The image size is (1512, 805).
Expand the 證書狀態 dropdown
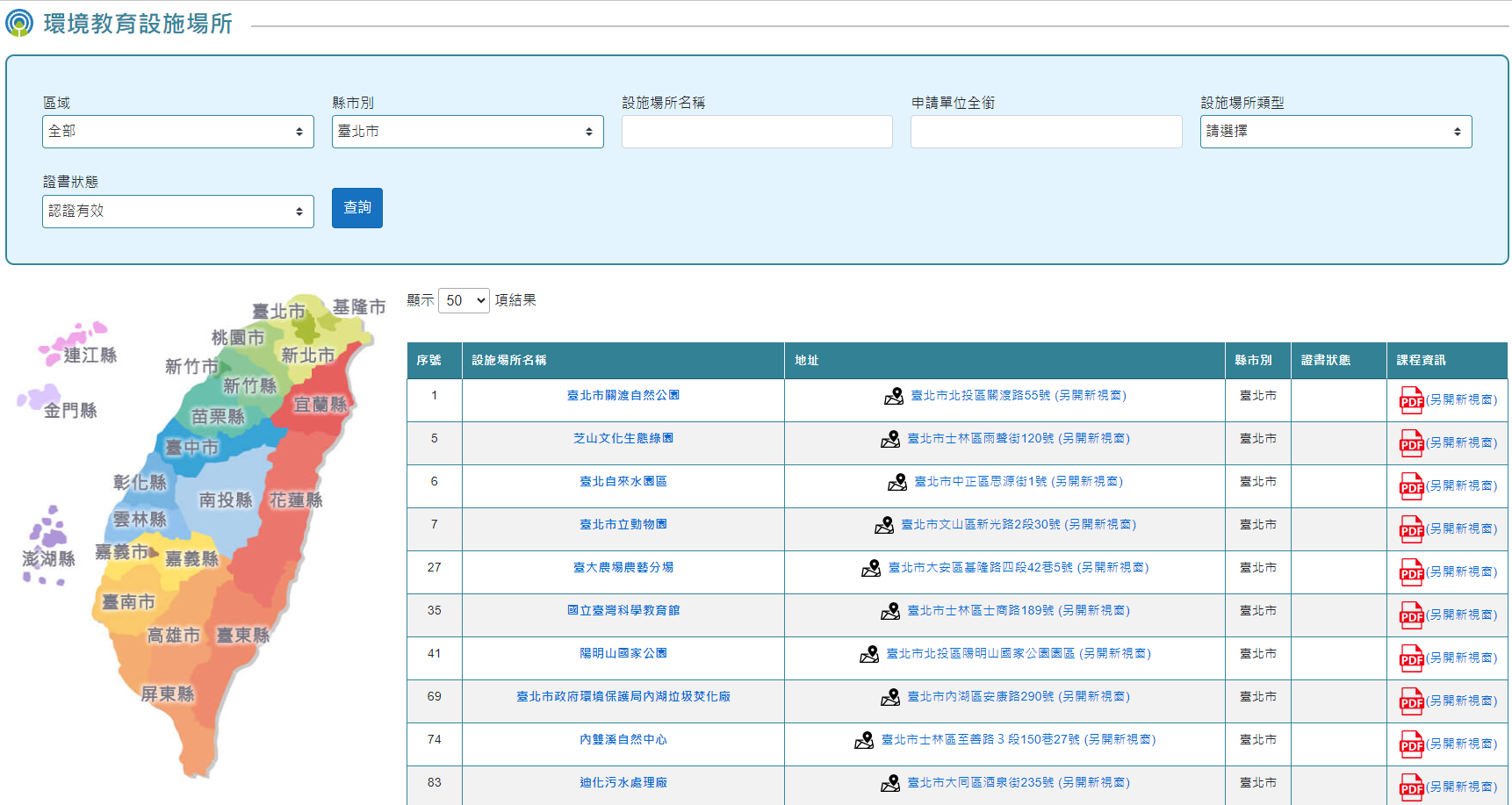(x=177, y=212)
